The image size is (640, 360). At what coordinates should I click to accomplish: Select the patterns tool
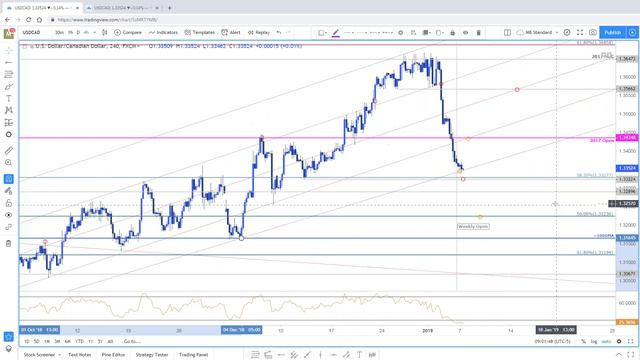[9, 110]
